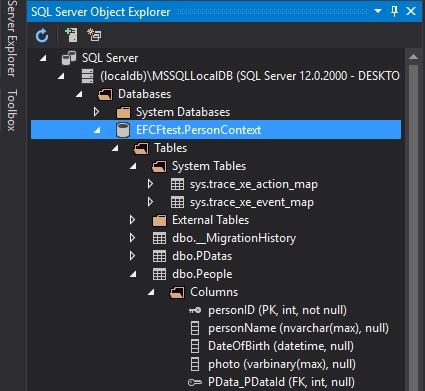This screenshot has width=425, height=391.
Task: Click the System Databases folder icon
Action: 123,112
